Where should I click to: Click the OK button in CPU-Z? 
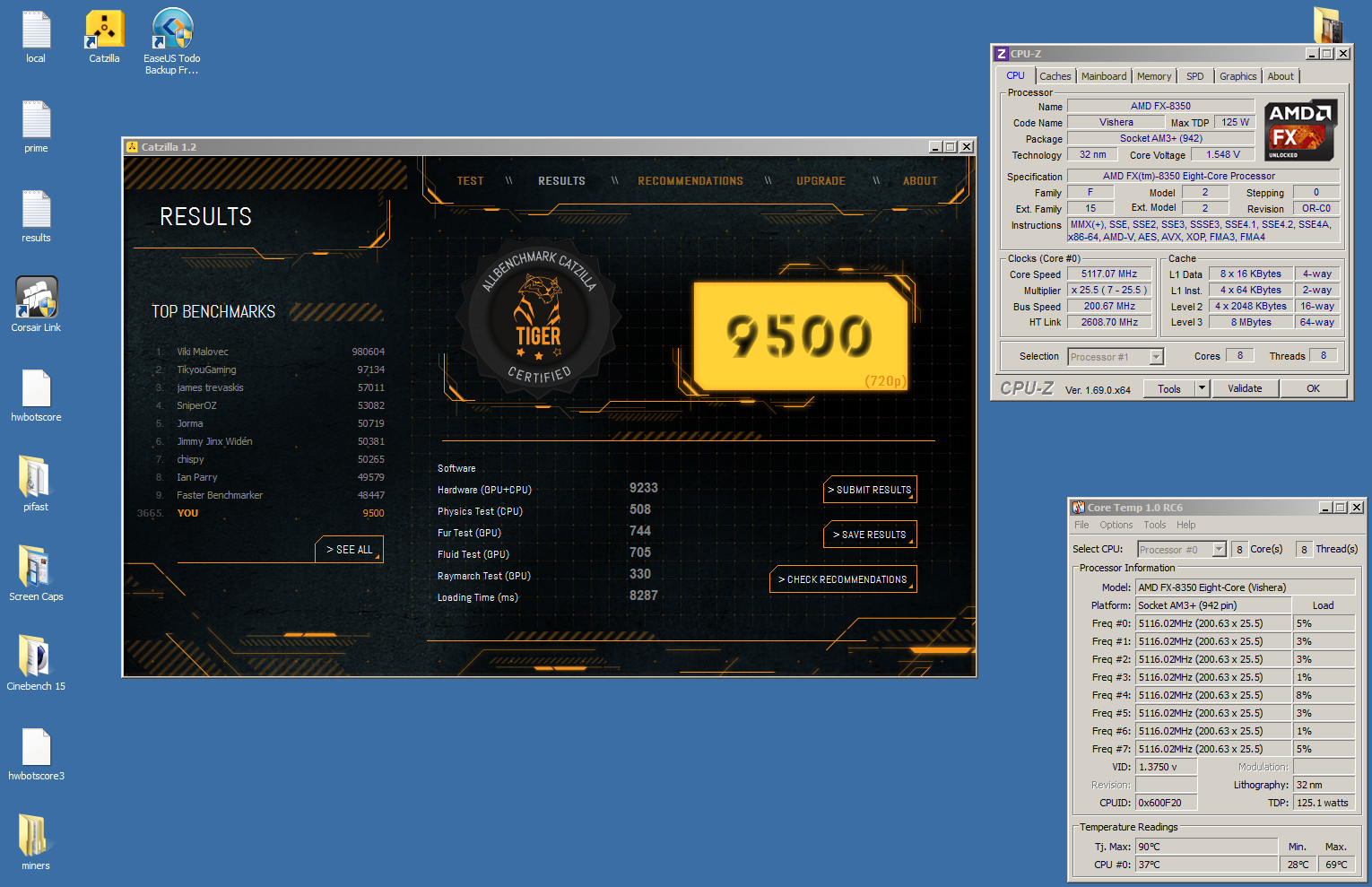[1313, 388]
